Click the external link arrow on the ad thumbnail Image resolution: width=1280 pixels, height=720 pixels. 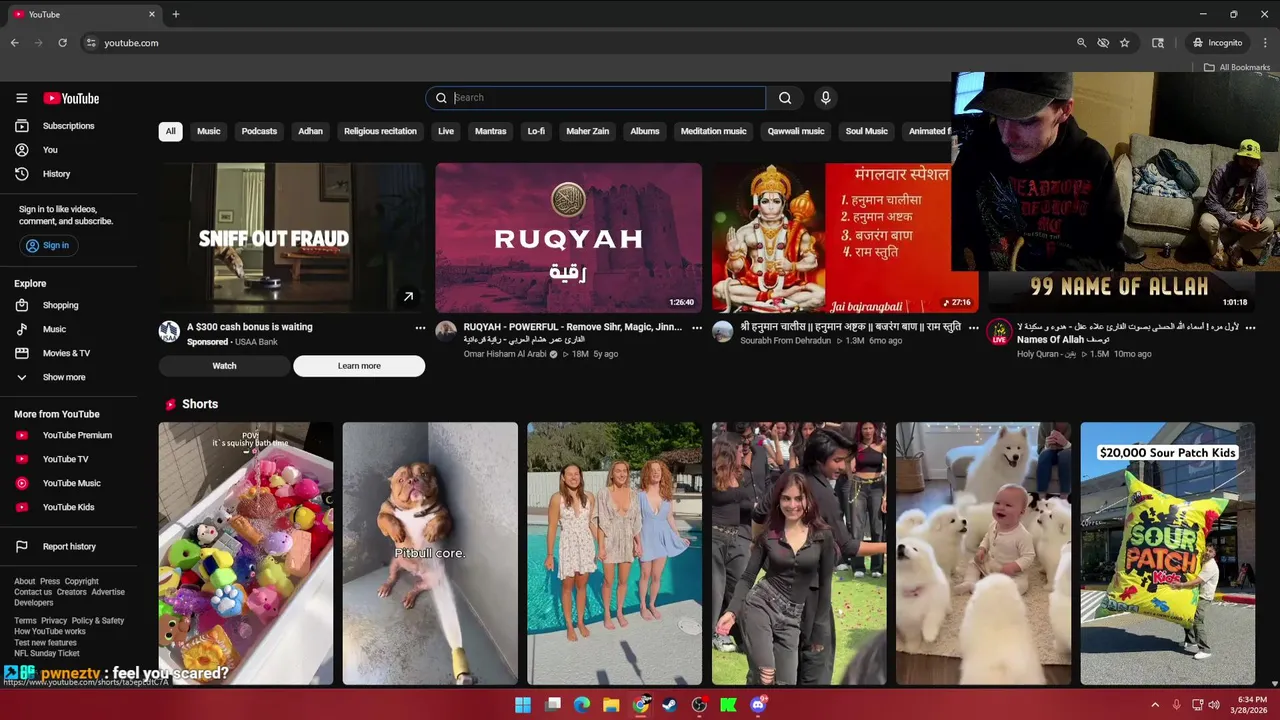408,297
